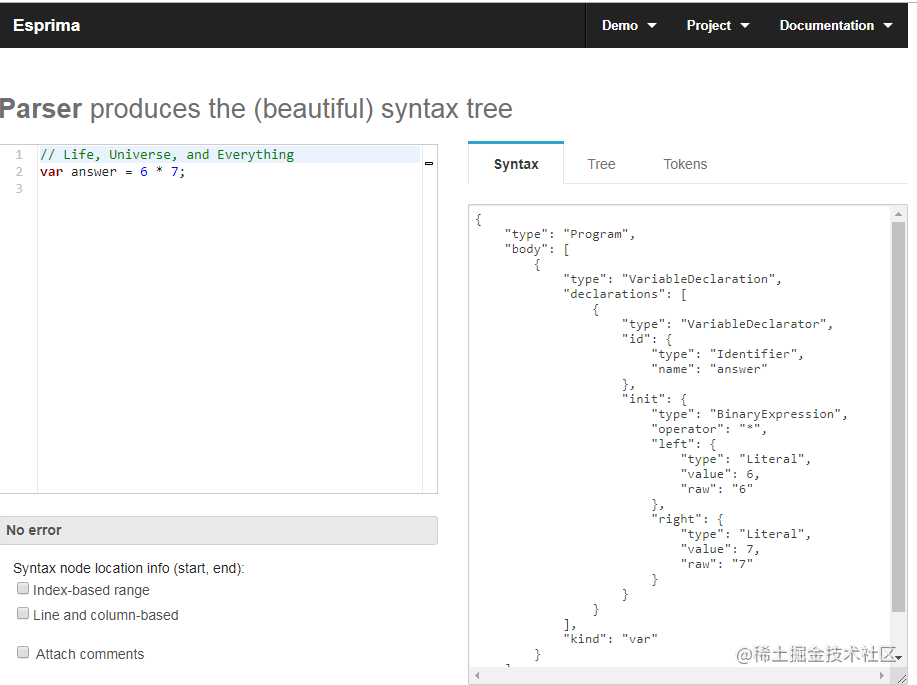
Task: Click the "value": 7 line
Action: pyautogui.click(x=720, y=549)
